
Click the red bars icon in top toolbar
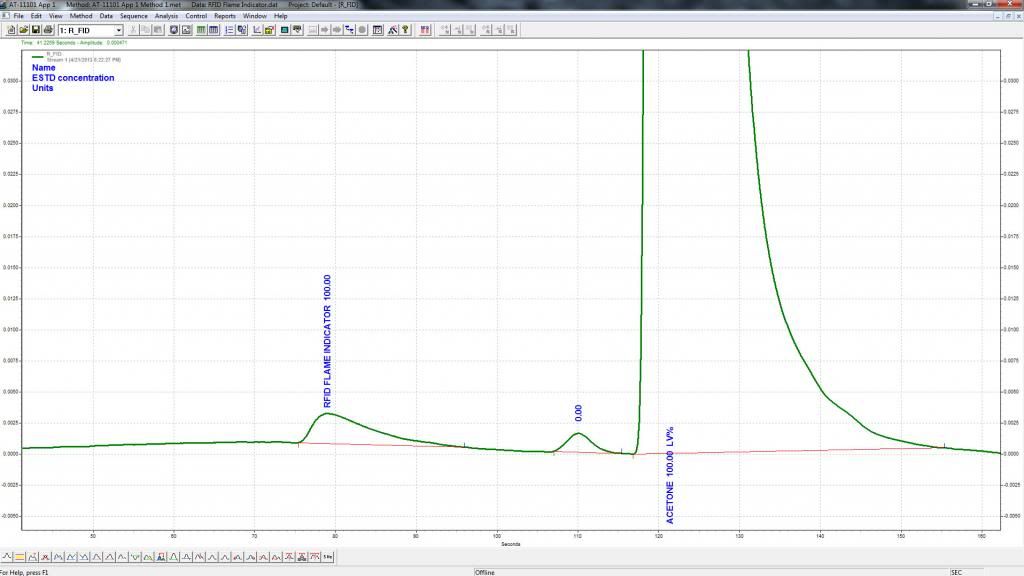point(426,30)
